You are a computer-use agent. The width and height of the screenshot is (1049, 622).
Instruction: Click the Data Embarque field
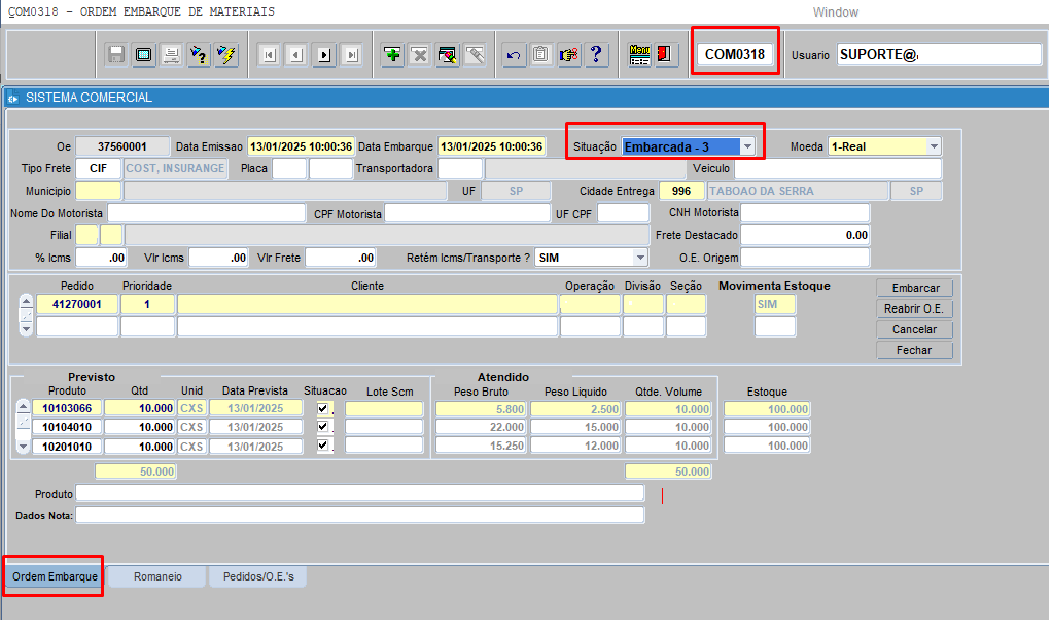pyautogui.click(x=492, y=146)
